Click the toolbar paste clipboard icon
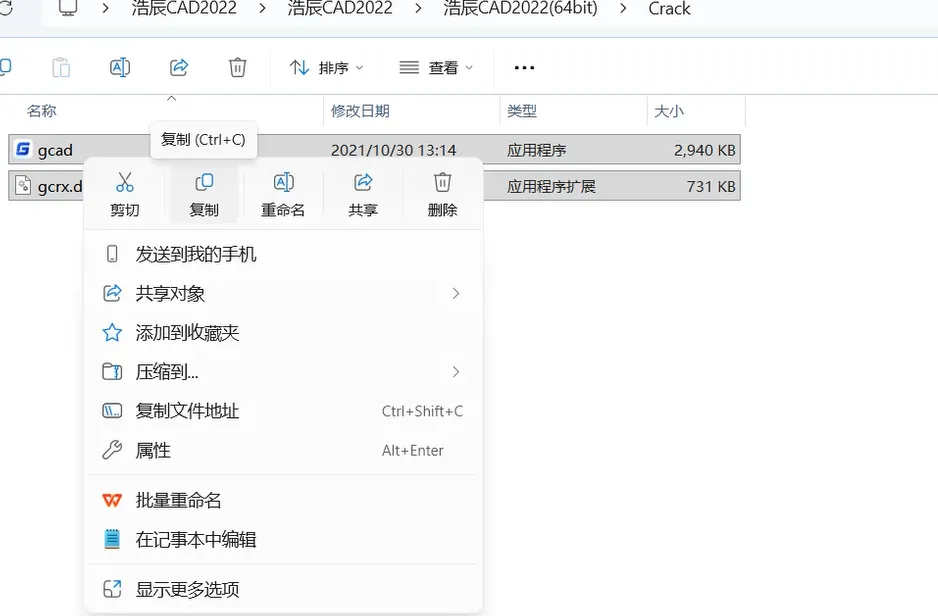The height and width of the screenshot is (616, 938). pyautogui.click(x=61, y=68)
